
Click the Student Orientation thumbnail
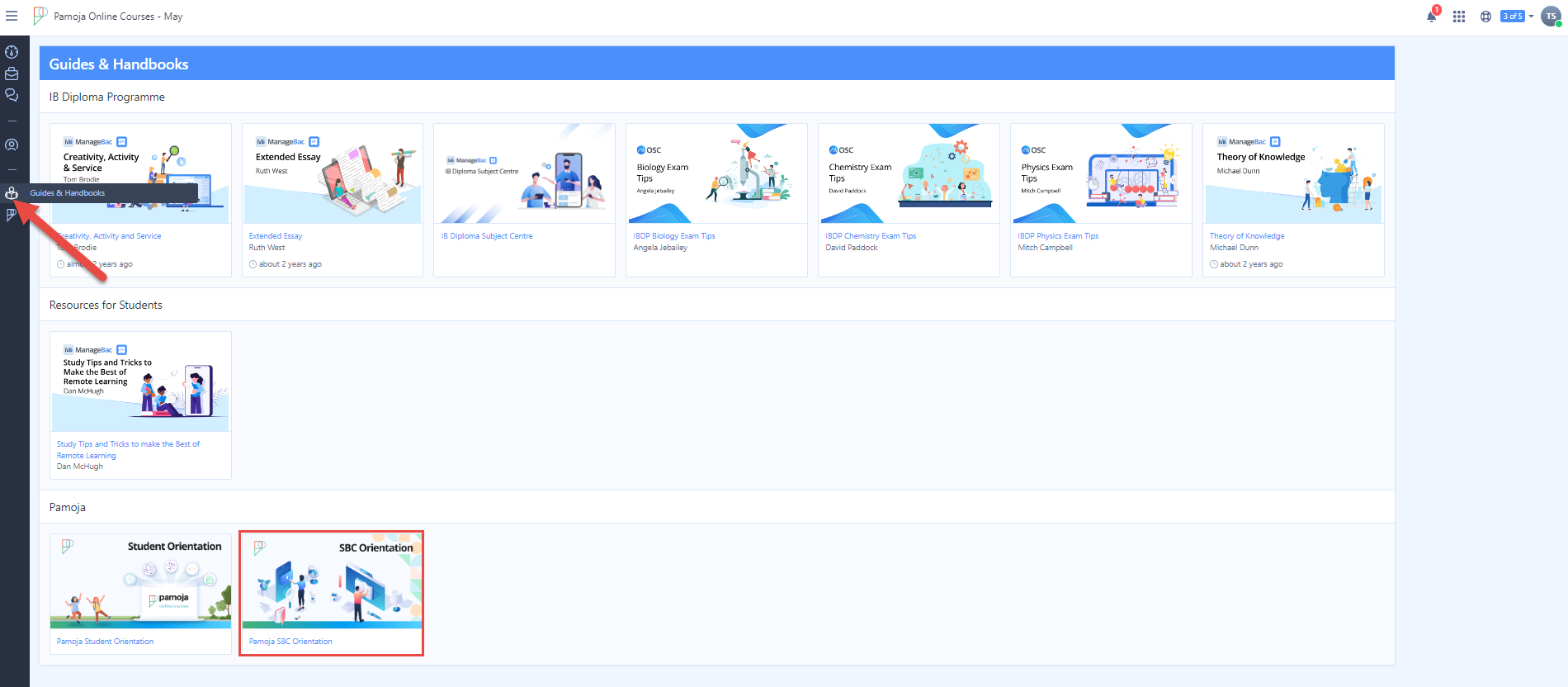pos(140,581)
